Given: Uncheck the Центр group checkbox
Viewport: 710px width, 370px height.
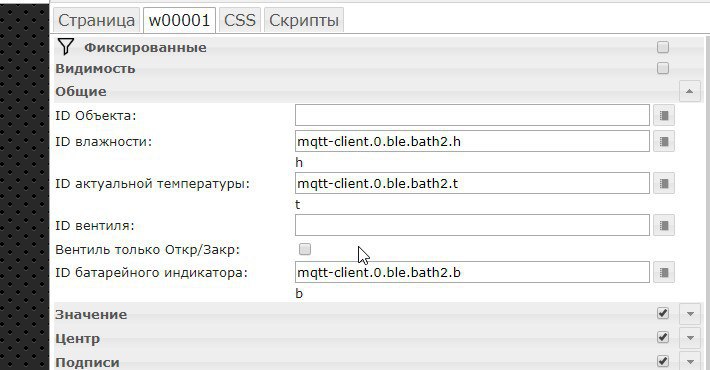Looking at the screenshot, I should (663, 337).
